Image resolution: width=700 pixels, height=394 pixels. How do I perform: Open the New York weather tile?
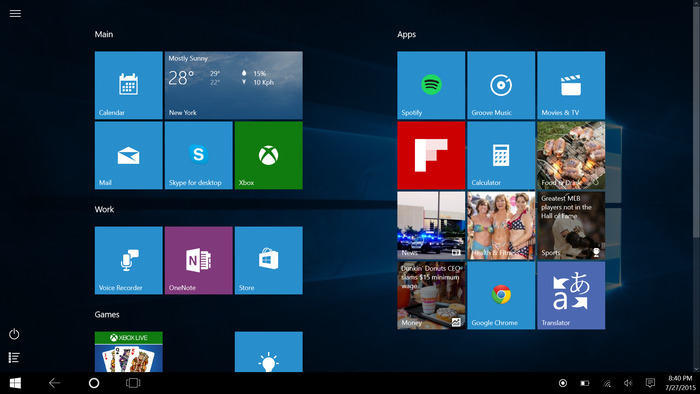pyautogui.click(x=233, y=85)
